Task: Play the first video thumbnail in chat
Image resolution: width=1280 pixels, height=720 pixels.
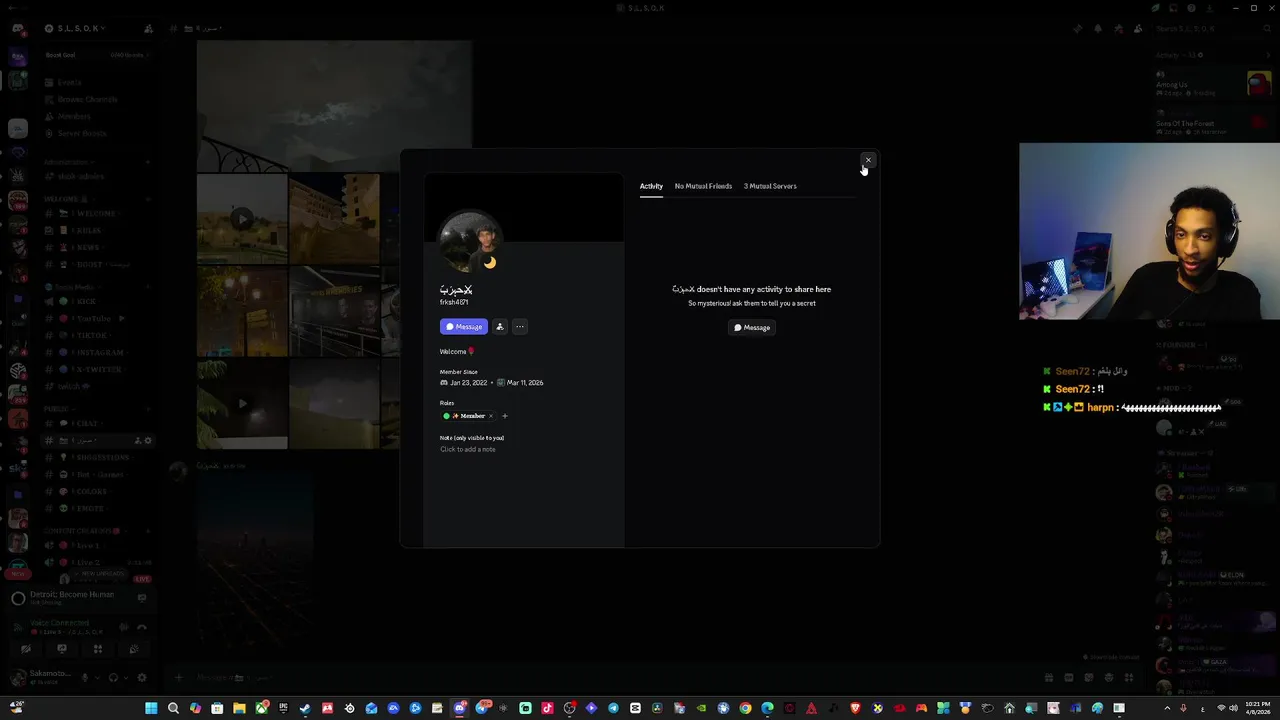Action: pyautogui.click(x=242, y=218)
